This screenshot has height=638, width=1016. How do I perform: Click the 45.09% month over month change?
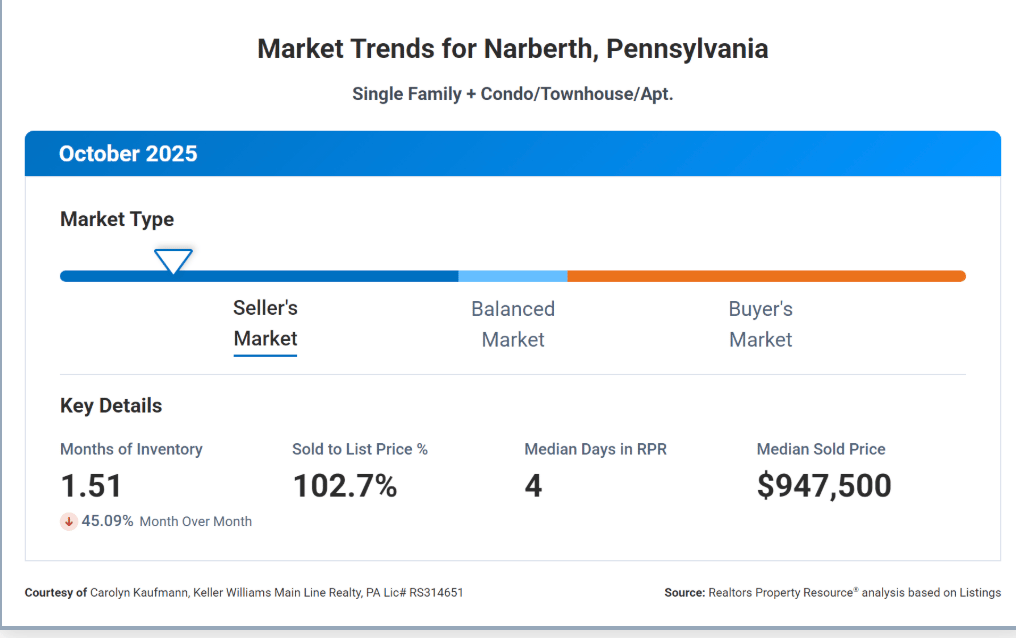pyautogui.click(x=108, y=521)
